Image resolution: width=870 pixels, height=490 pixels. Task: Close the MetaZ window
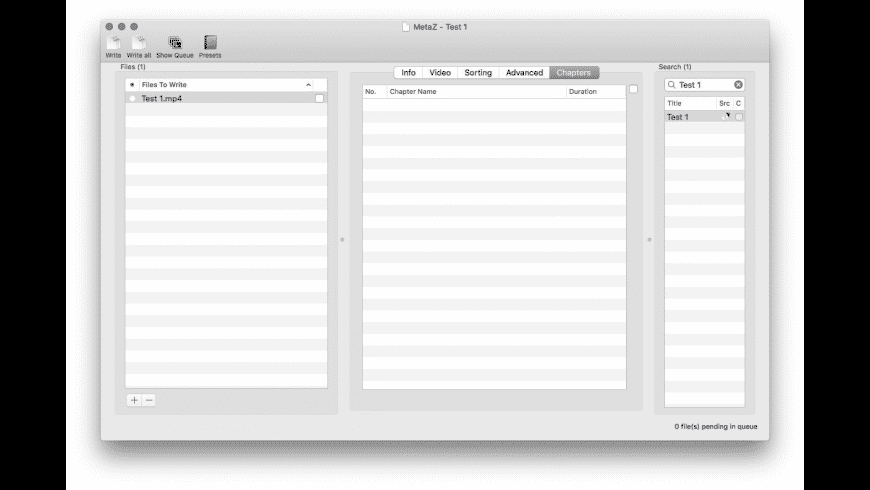109,27
